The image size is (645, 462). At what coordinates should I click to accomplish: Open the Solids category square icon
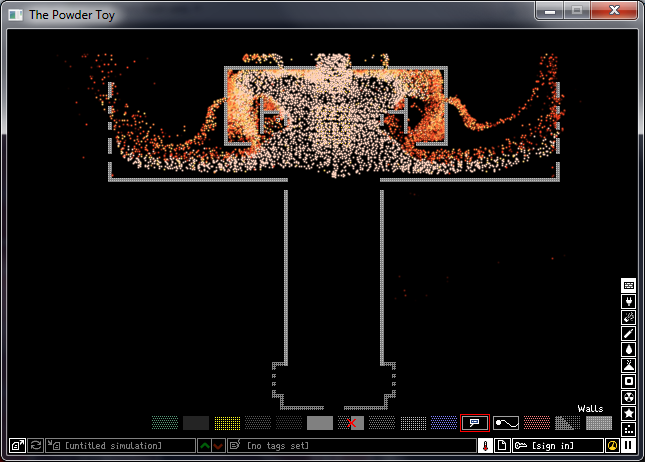628,381
